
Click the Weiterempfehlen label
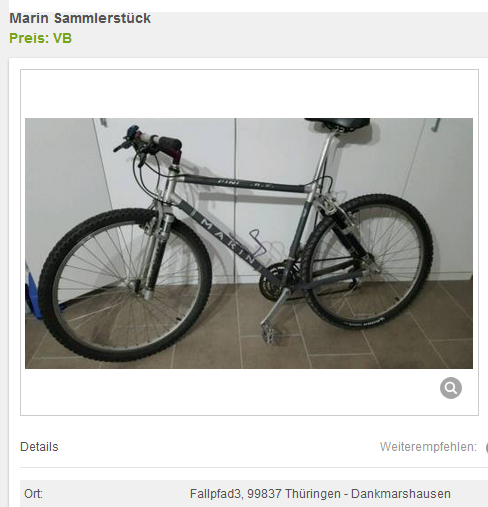click(428, 447)
